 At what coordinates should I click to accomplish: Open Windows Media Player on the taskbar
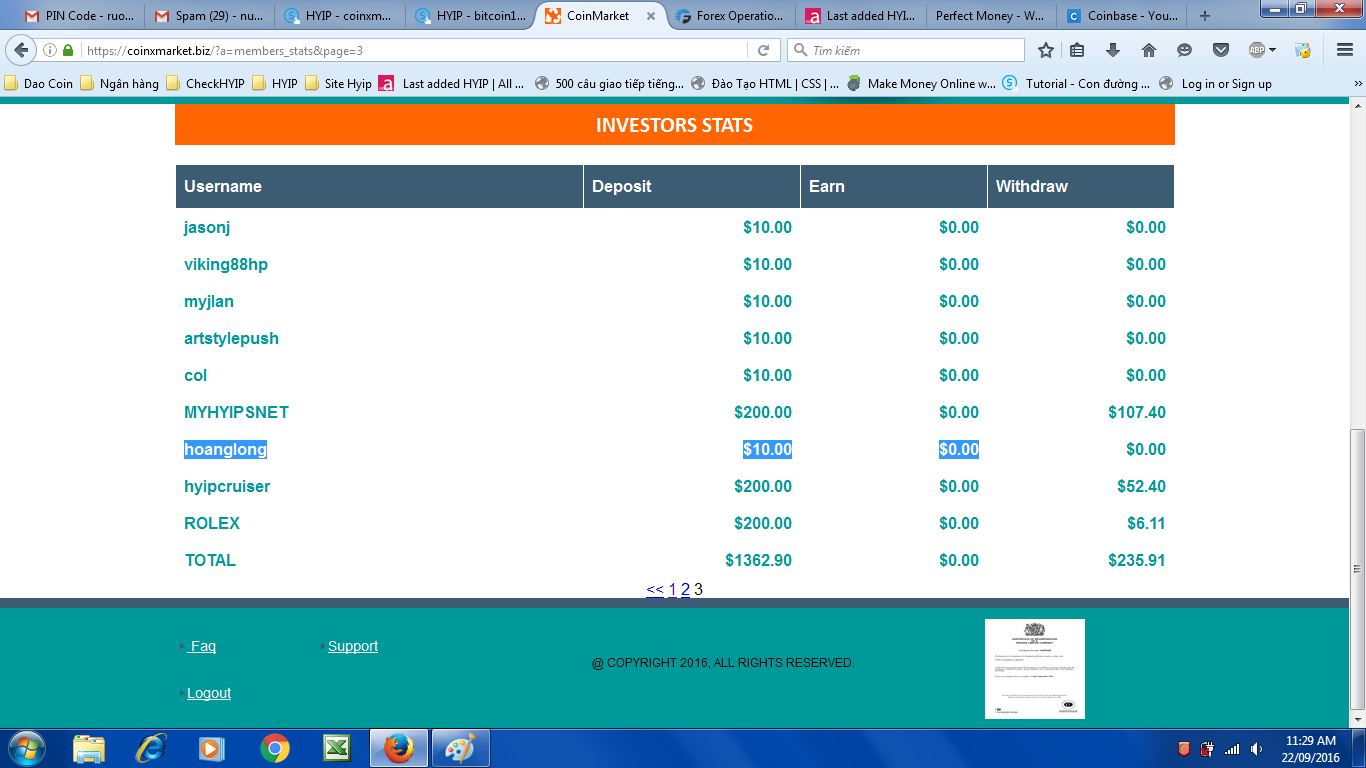pos(211,748)
